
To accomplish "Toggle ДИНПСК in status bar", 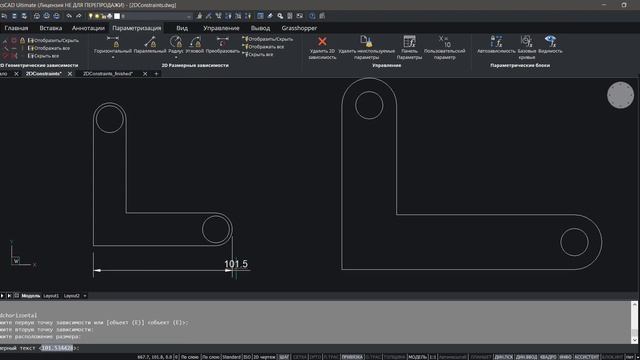I will pos(503,357).
